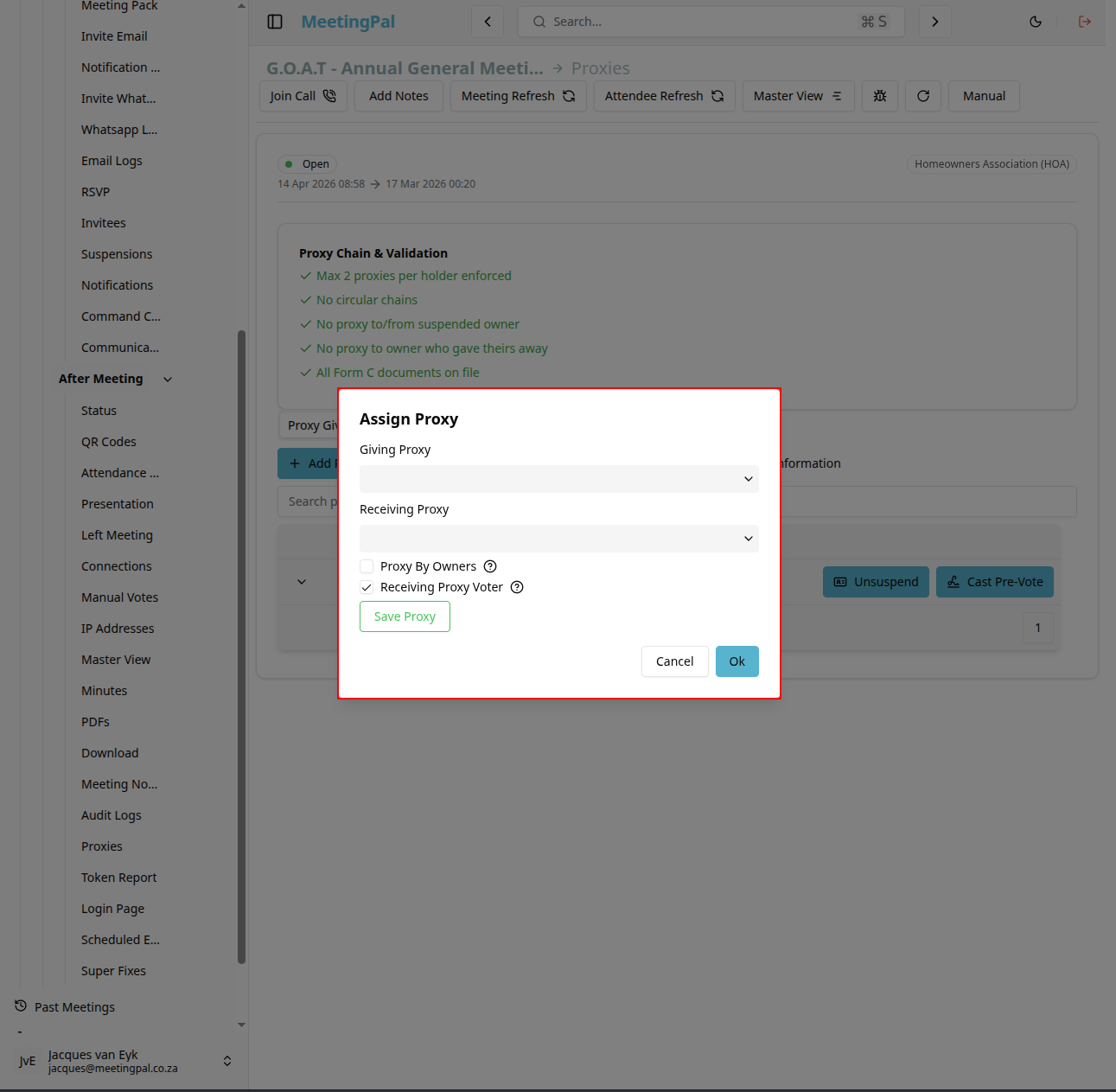Image resolution: width=1116 pixels, height=1092 pixels.
Task: Open help for Proxy By Owners
Action: click(x=490, y=566)
